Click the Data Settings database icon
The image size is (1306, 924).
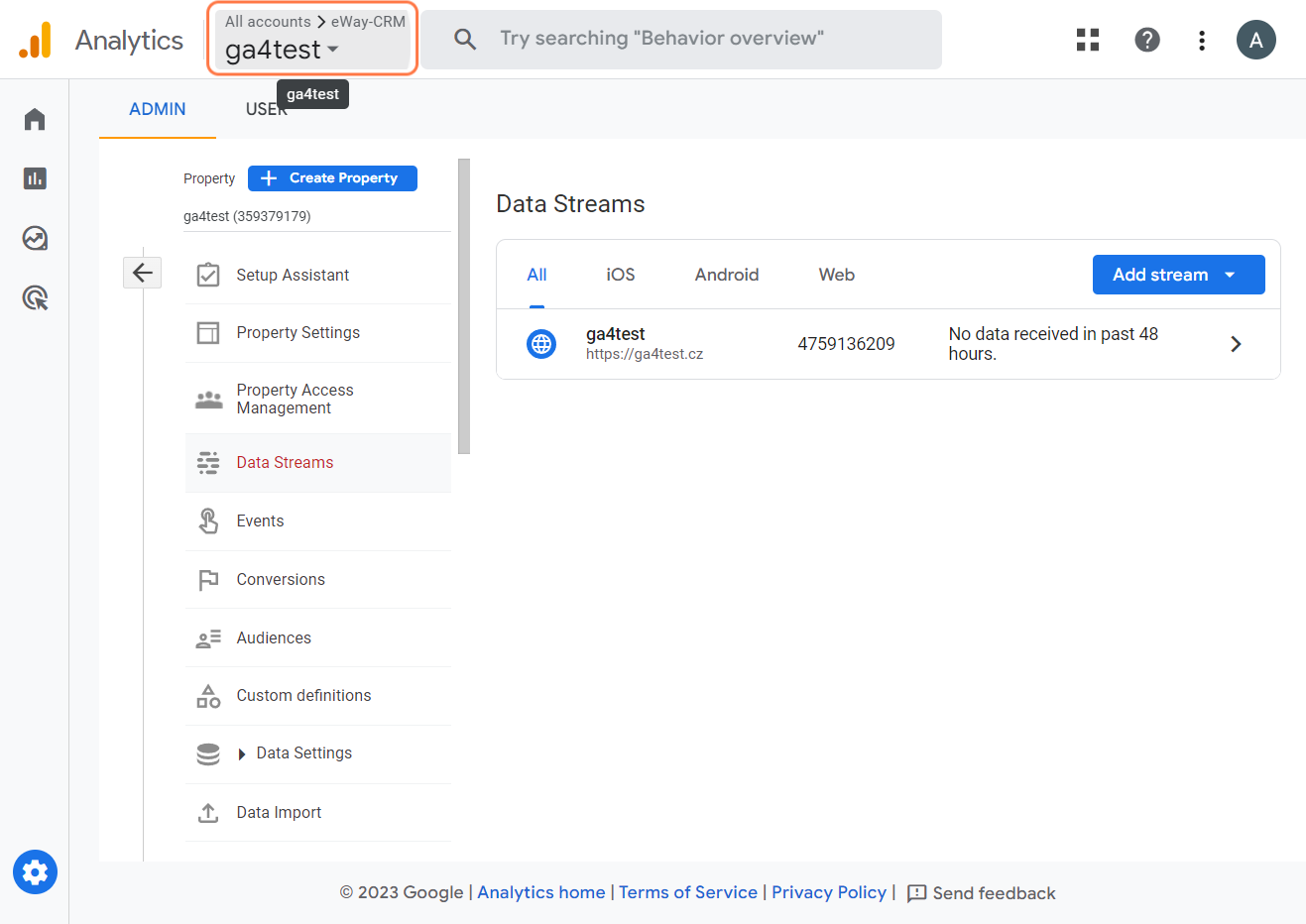click(x=208, y=754)
